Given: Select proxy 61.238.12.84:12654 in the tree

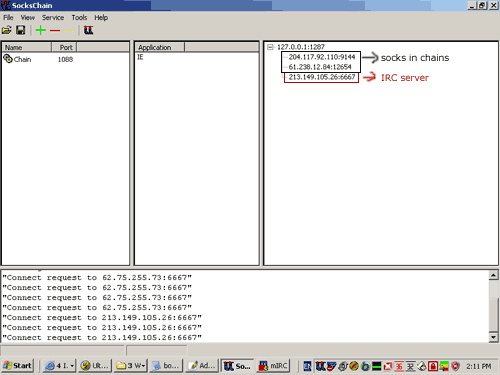Looking at the screenshot, I should (320, 67).
